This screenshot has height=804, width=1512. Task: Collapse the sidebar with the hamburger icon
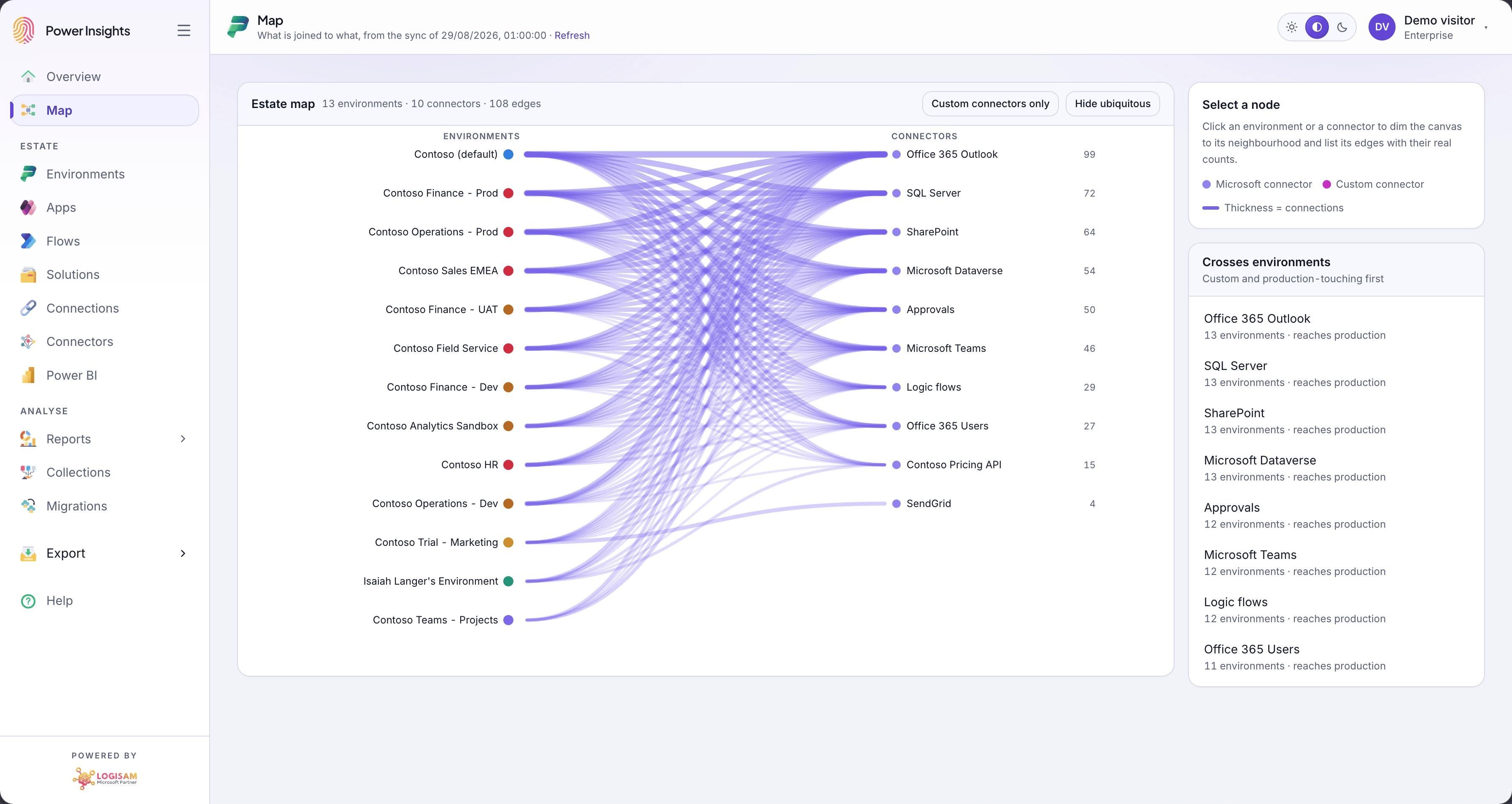point(184,30)
